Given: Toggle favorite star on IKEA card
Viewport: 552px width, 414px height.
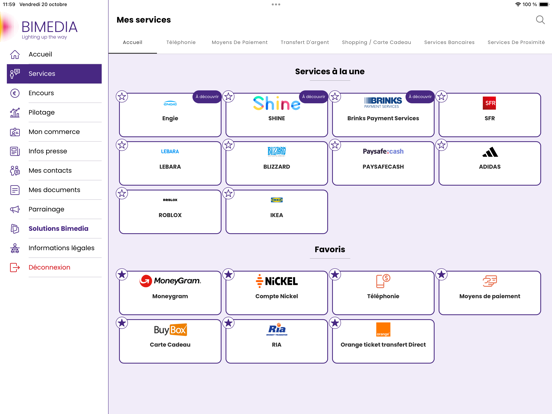Looking at the screenshot, I should pos(228,193).
